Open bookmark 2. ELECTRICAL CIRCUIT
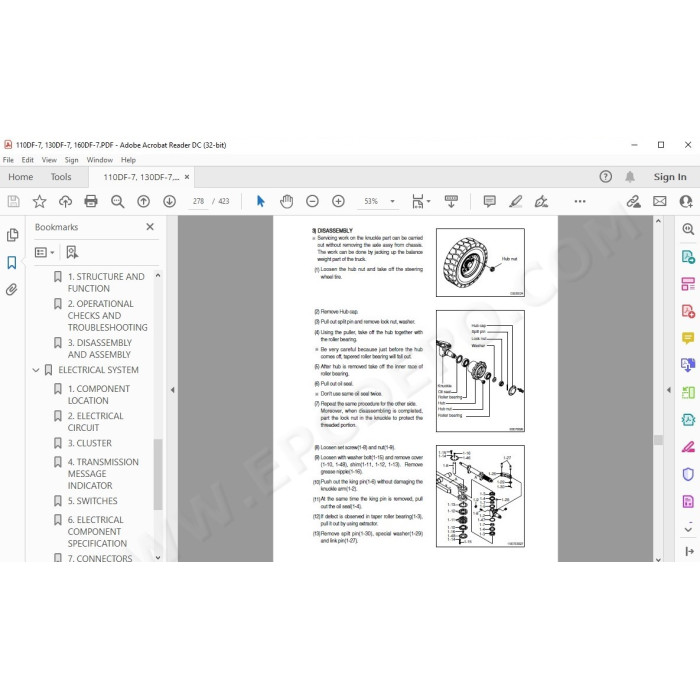This screenshot has height=700, width=700. coord(96,422)
